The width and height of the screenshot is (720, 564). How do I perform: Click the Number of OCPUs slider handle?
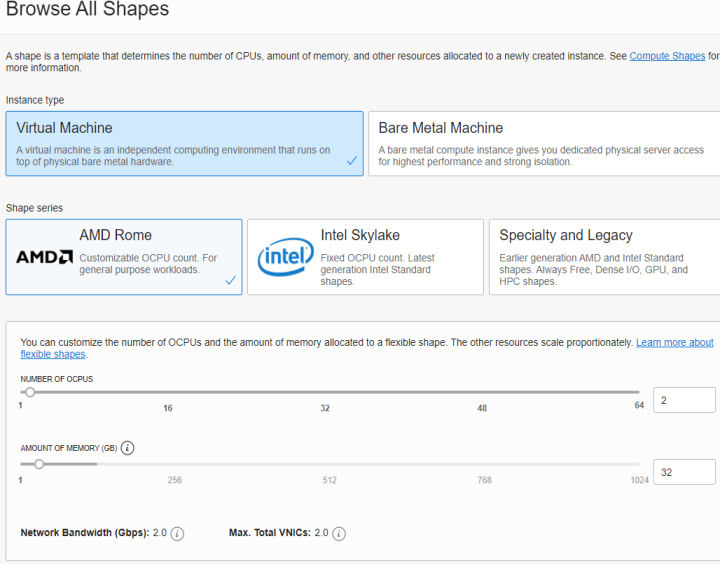click(x=30, y=392)
